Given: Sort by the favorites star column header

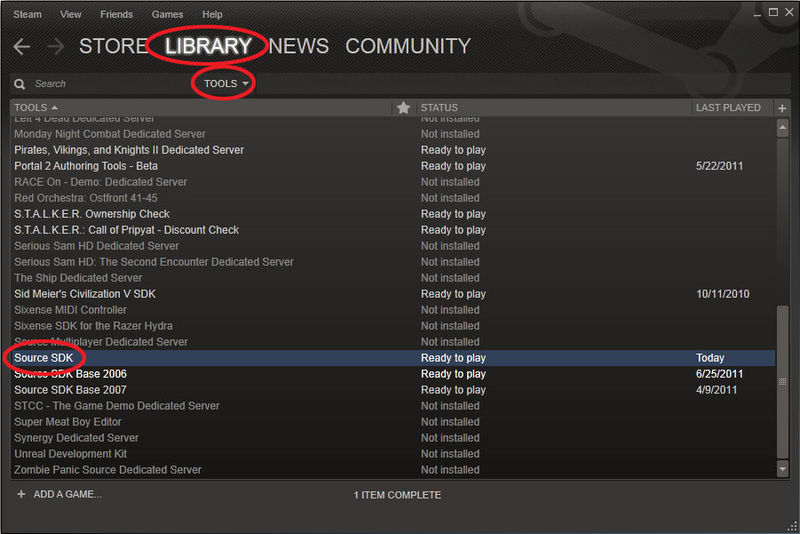Looking at the screenshot, I should pyautogui.click(x=403, y=108).
